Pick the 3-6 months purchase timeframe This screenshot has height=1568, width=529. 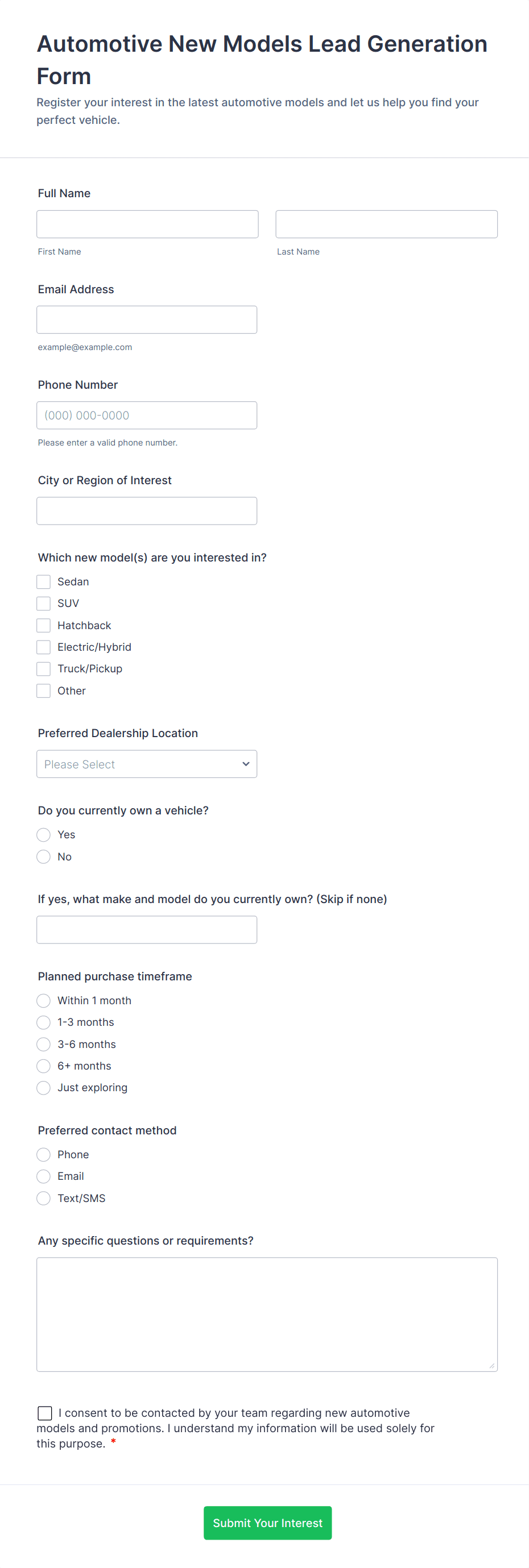[x=43, y=1045]
